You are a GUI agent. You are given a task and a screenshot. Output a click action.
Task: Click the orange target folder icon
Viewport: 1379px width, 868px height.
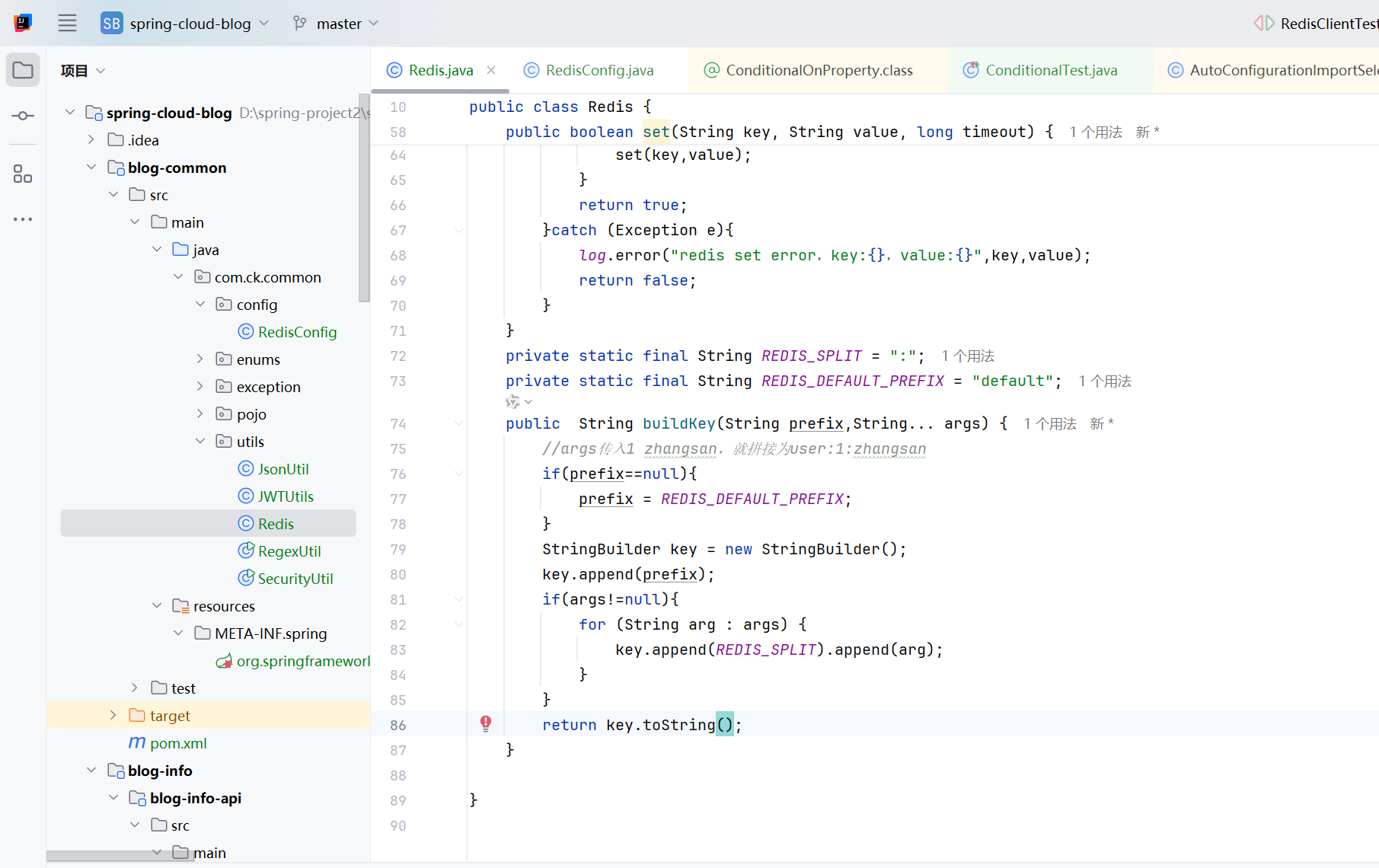tap(137, 715)
